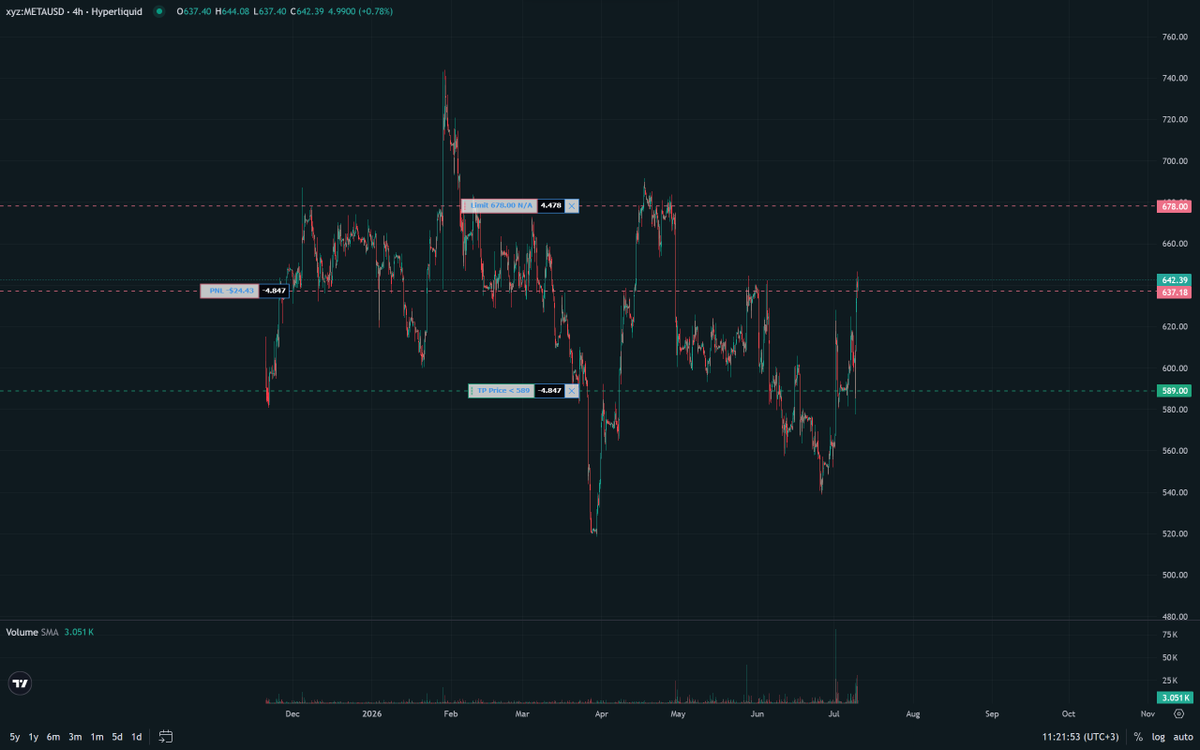Select the 3m time range
This screenshot has height=750, width=1200.
pyautogui.click(x=75, y=737)
